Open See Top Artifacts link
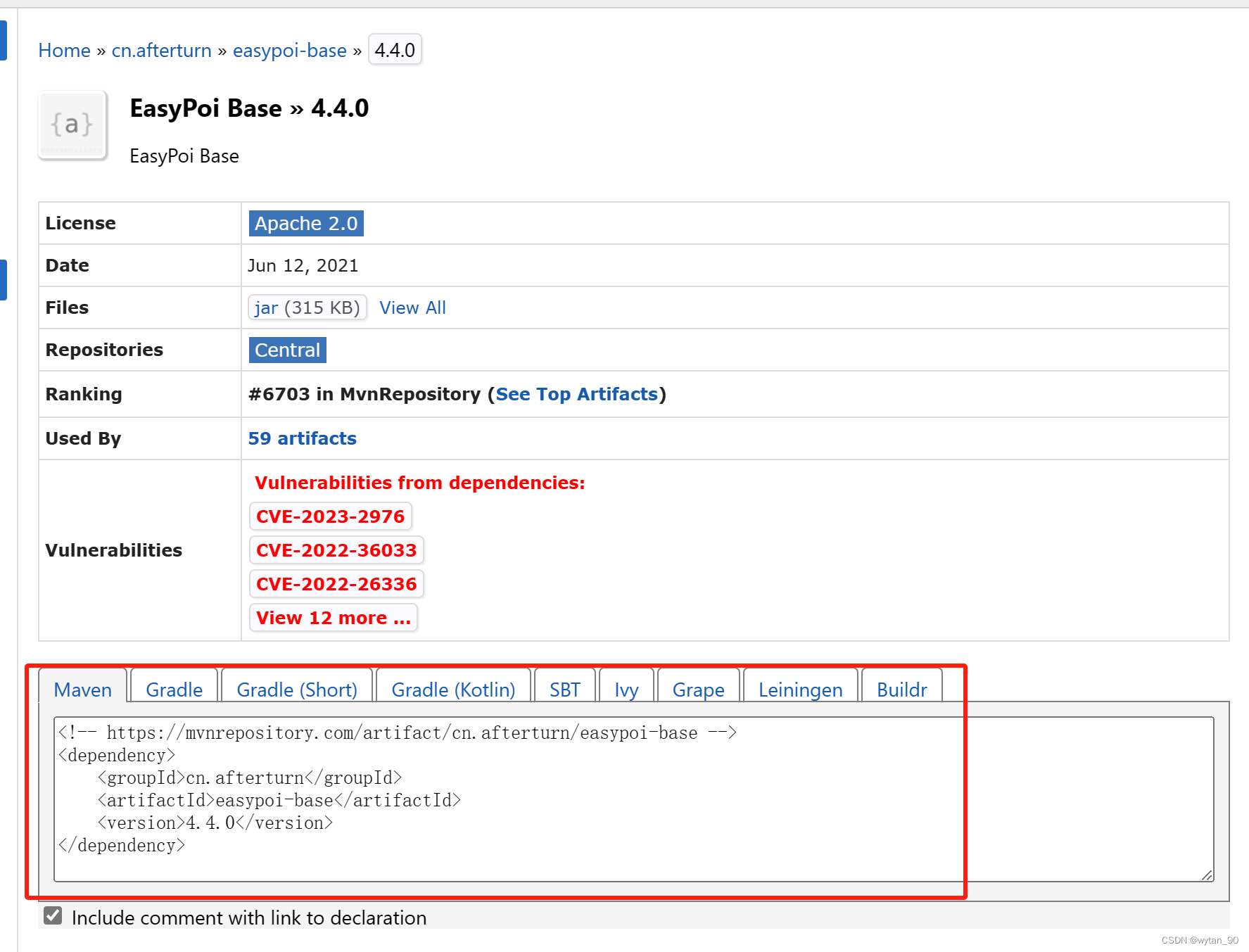 tap(577, 394)
